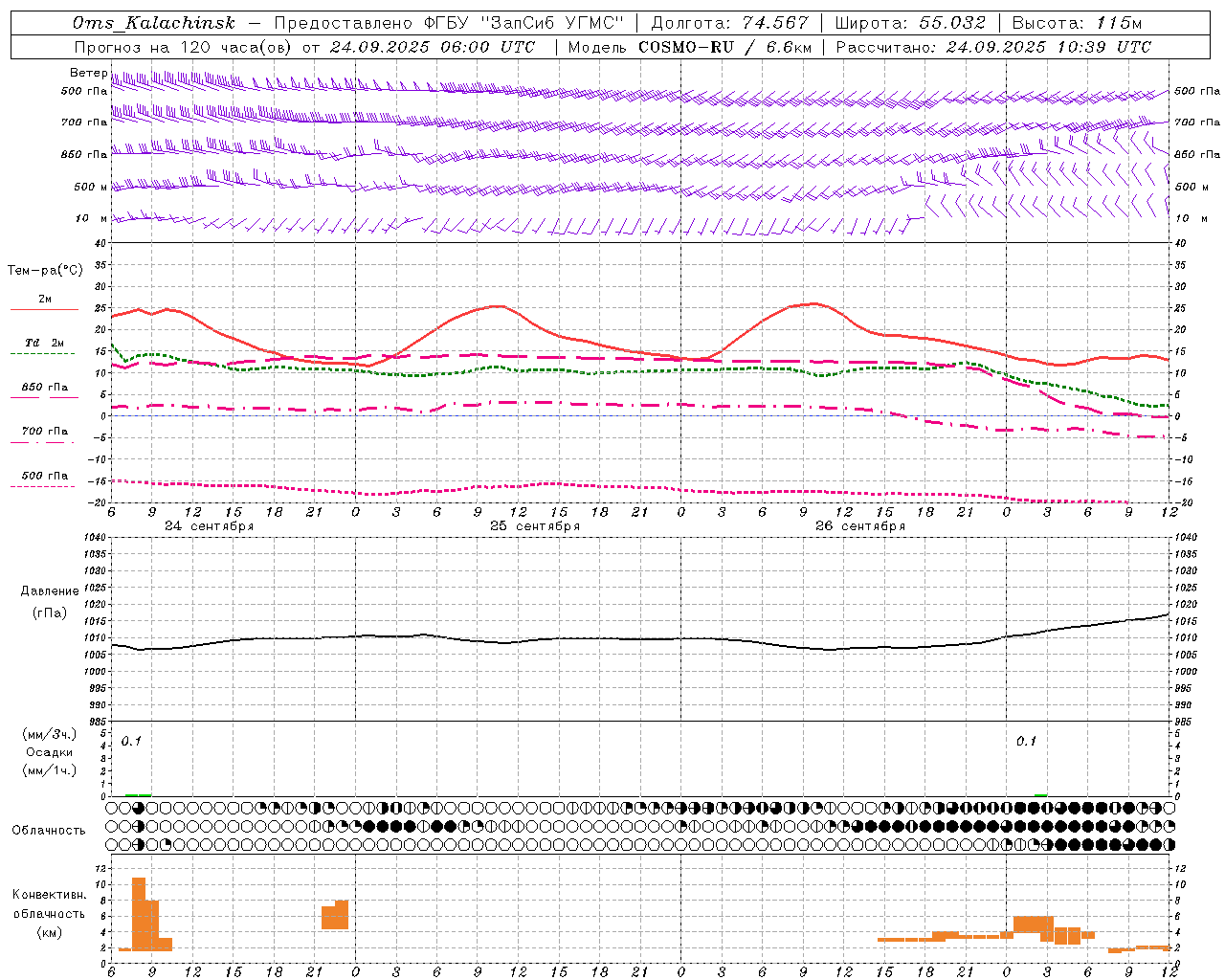This screenshot has height=980, width=1225.
Task: Click the "700 гПа" label in temperature legend
Action: pyautogui.click(x=45, y=432)
